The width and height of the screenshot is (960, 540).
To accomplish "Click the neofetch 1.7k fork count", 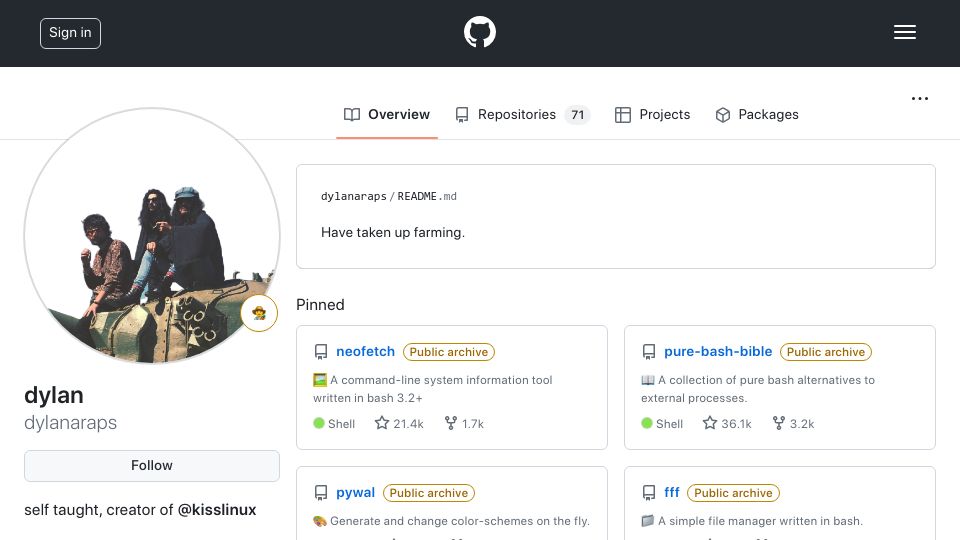I will click(x=473, y=424).
